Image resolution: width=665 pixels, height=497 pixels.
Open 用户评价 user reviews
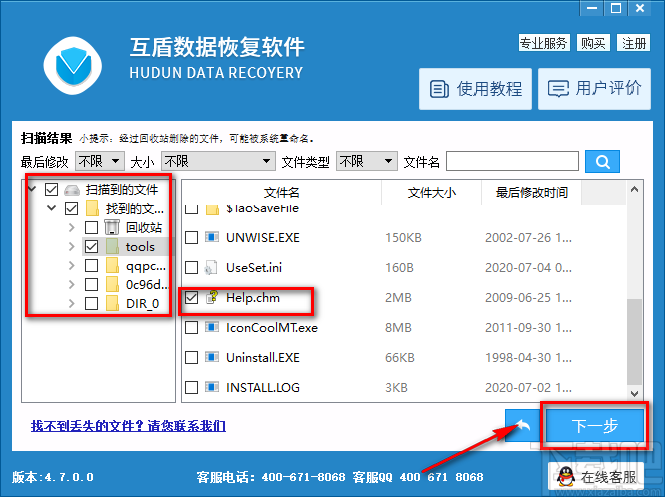pos(595,89)
